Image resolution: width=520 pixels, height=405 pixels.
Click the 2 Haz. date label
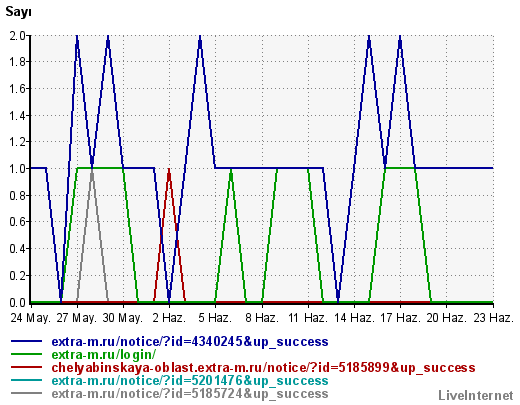point(169,318)
